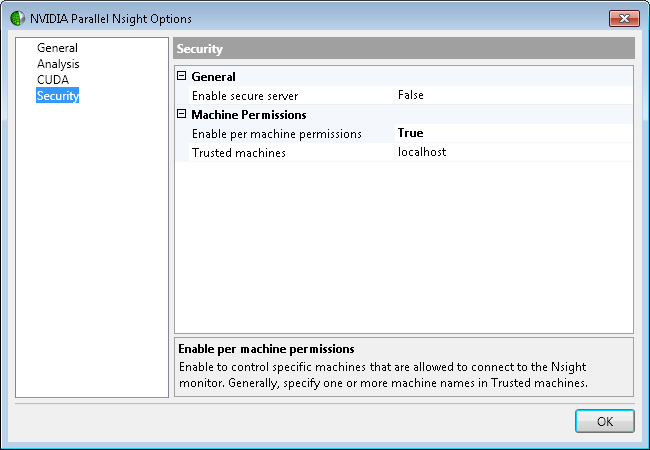Select the Trusted machines property label
650x450 pixels.
[238, 153]
